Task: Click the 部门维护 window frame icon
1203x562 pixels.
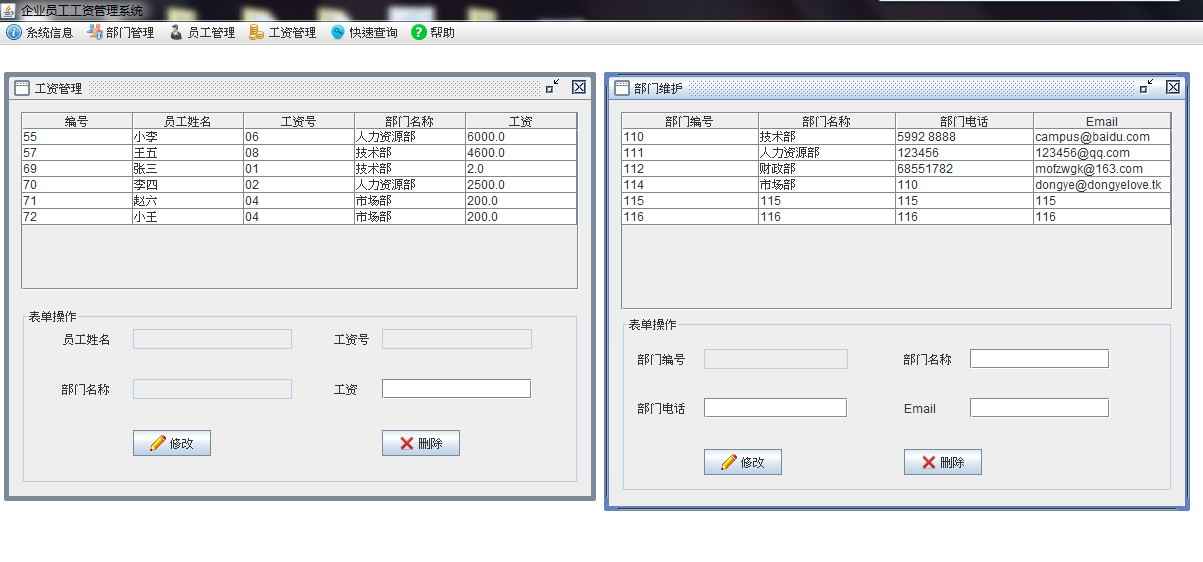Action: 622,88
